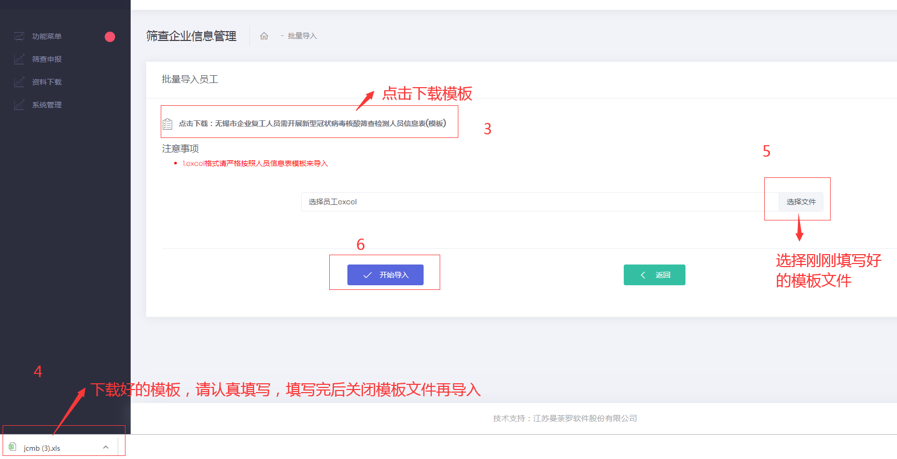Click the Excel file icon for jcmb (3).xls
Image resolution: width=897 pixels, height=459 pixels.
pyautogui.click(x=13, y=447)
